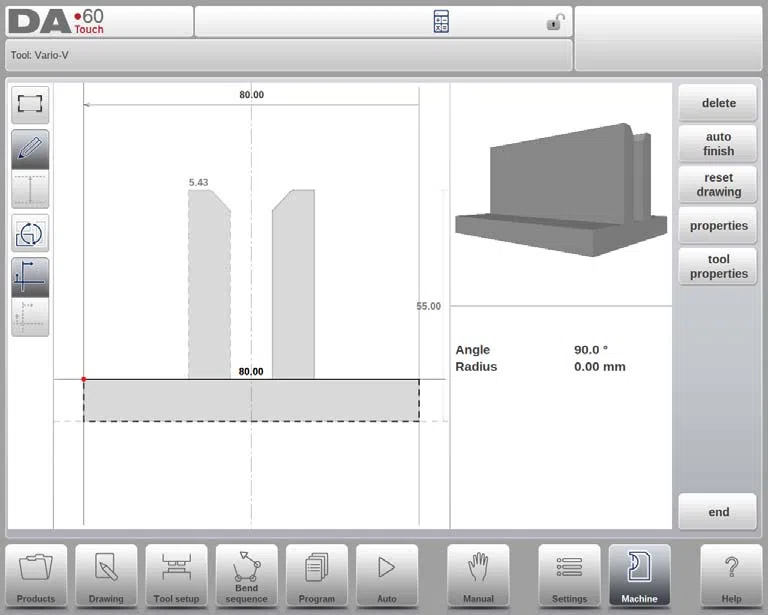
Task: Toggle the padlock lock icon
Action: [555, 22]
